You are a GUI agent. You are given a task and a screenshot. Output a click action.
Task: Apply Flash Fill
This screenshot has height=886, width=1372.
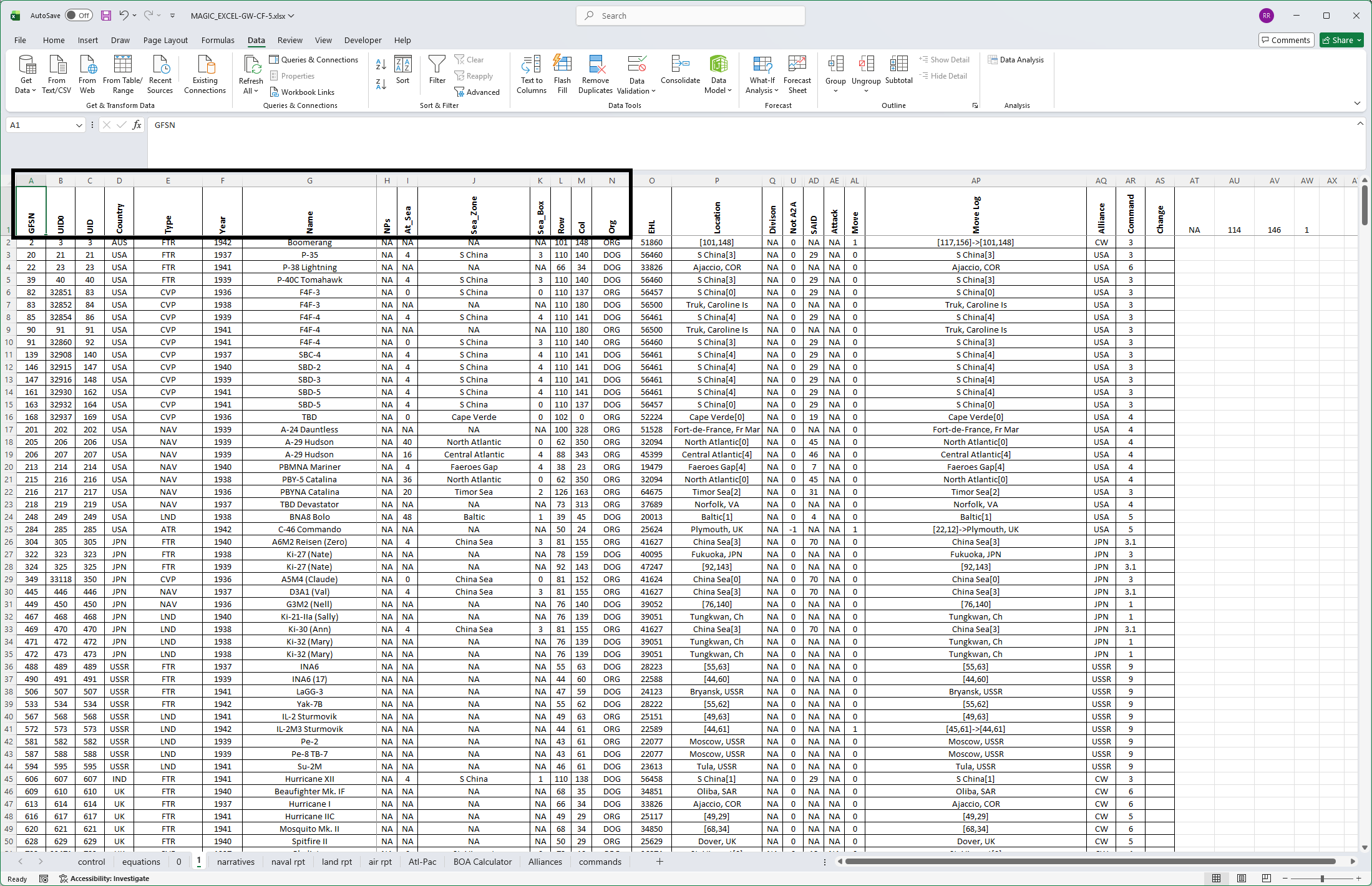click(562, 74)
